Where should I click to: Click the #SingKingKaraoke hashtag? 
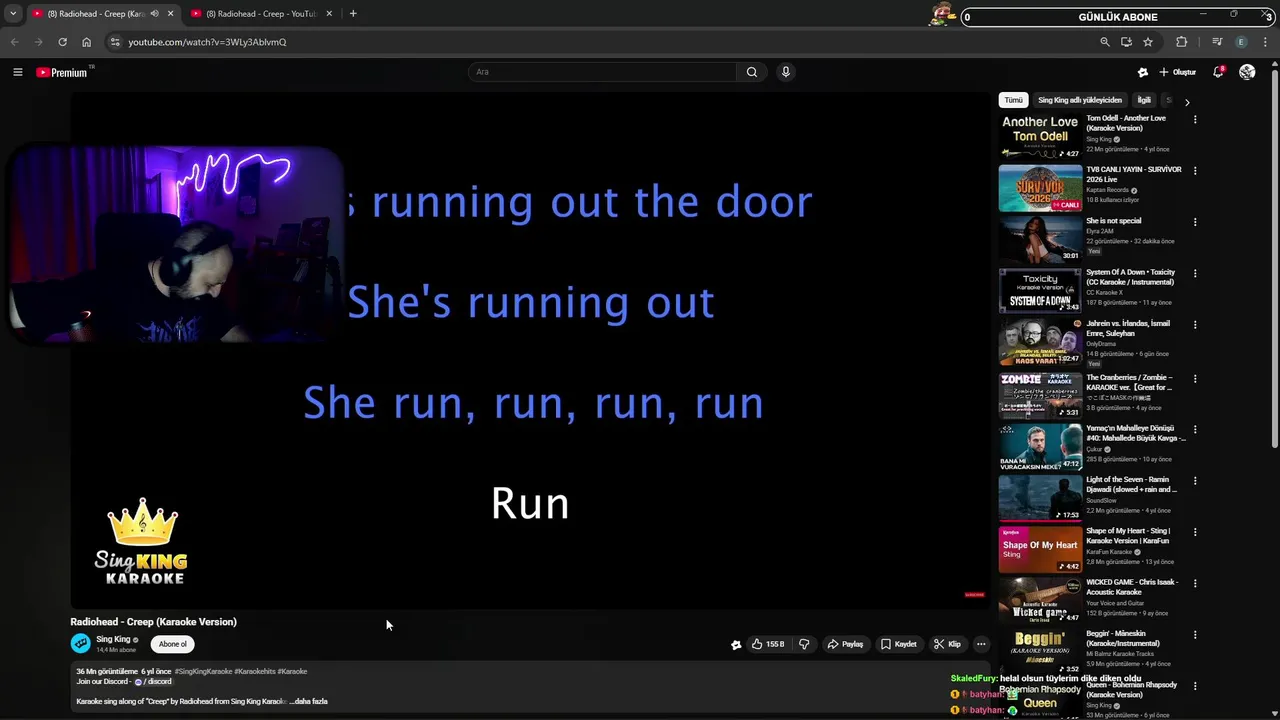(203, 671)
